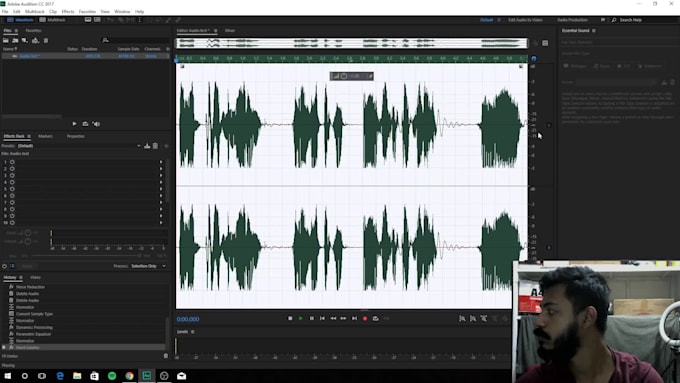Open the Multitrack menu
Viewport: 680px width, 383px height.
[x=35, y=12]
